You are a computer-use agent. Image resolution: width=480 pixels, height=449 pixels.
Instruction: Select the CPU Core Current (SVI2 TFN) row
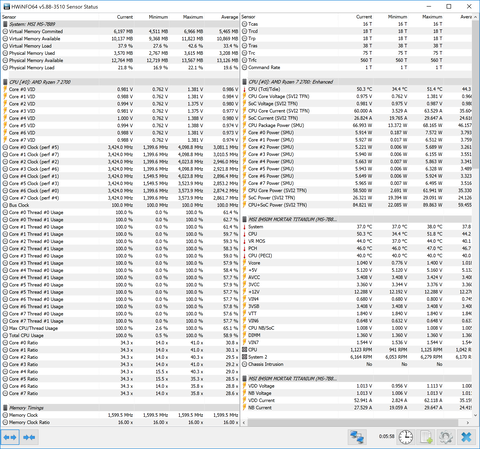point(356,111)
